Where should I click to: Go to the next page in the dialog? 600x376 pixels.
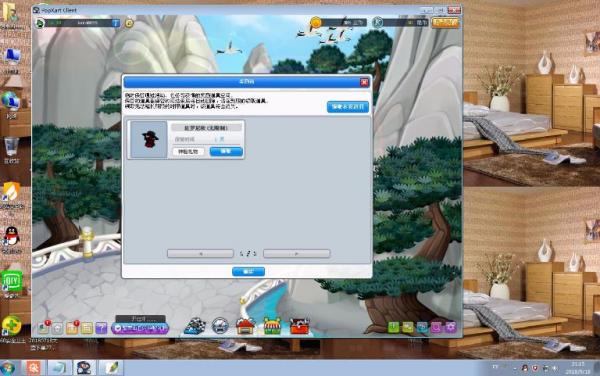297,253
